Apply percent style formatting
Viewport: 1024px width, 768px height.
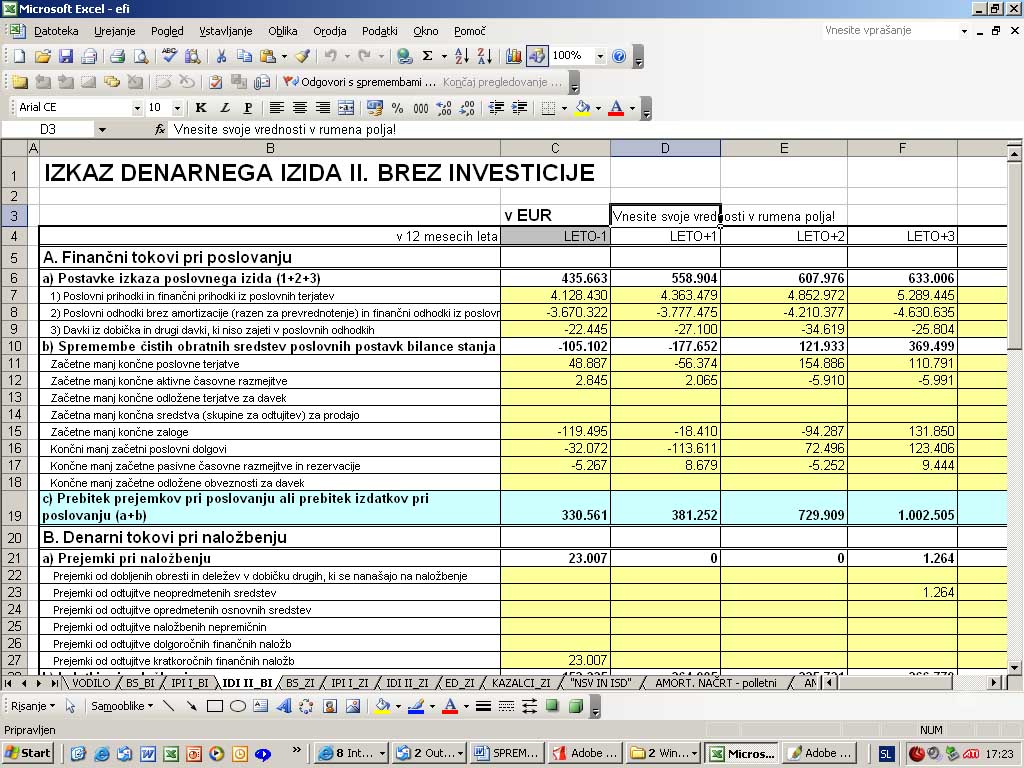coord(397,108)
